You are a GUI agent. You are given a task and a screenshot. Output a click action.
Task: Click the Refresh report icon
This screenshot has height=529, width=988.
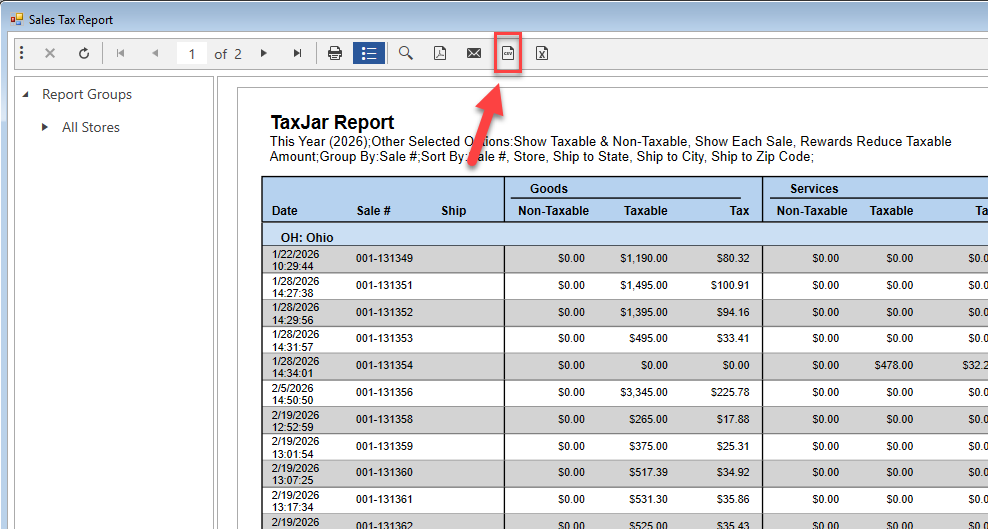84,53
